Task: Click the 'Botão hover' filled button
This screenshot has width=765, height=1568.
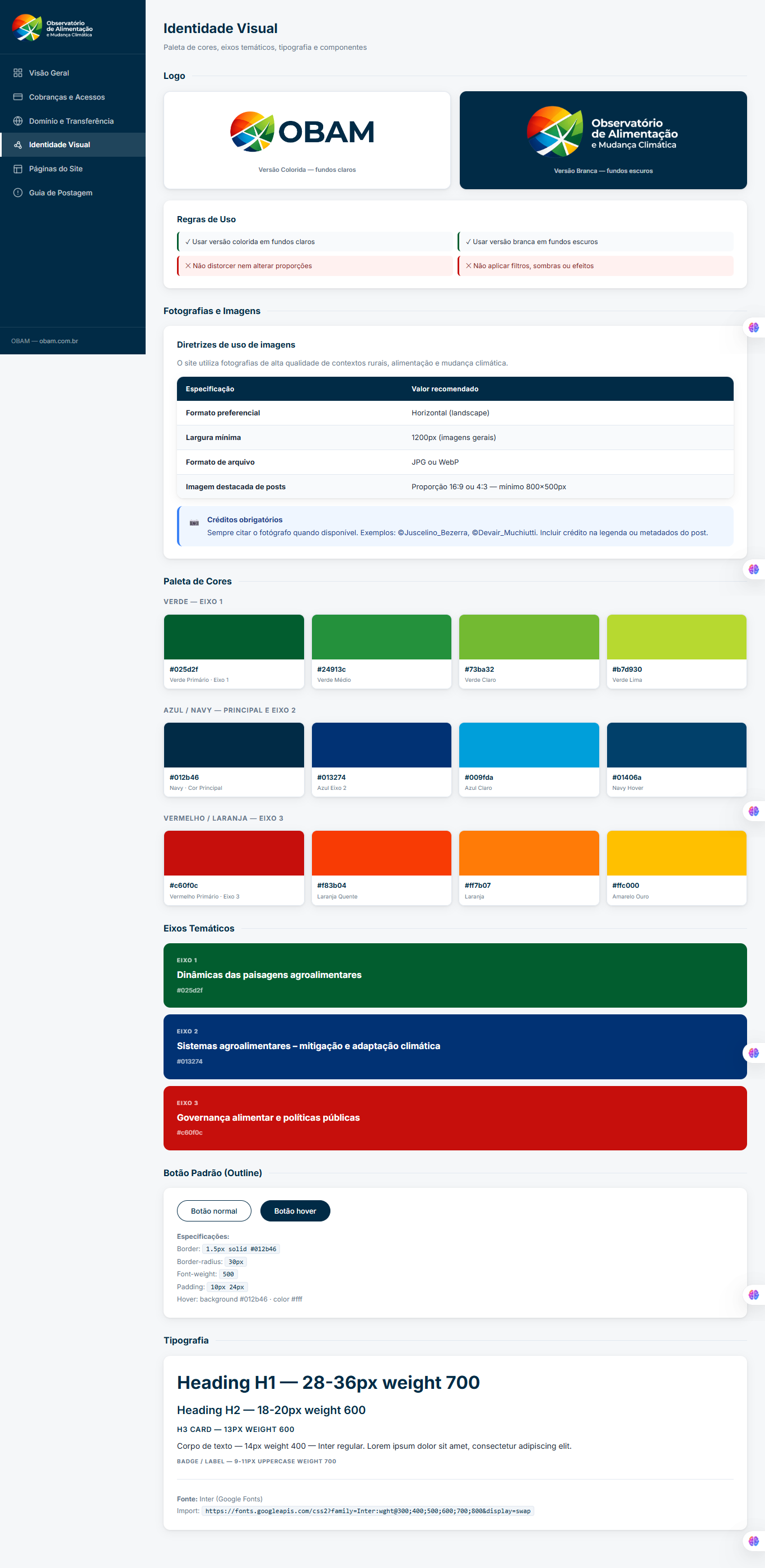Action: pyautogui.click(x=295, y=1211)
